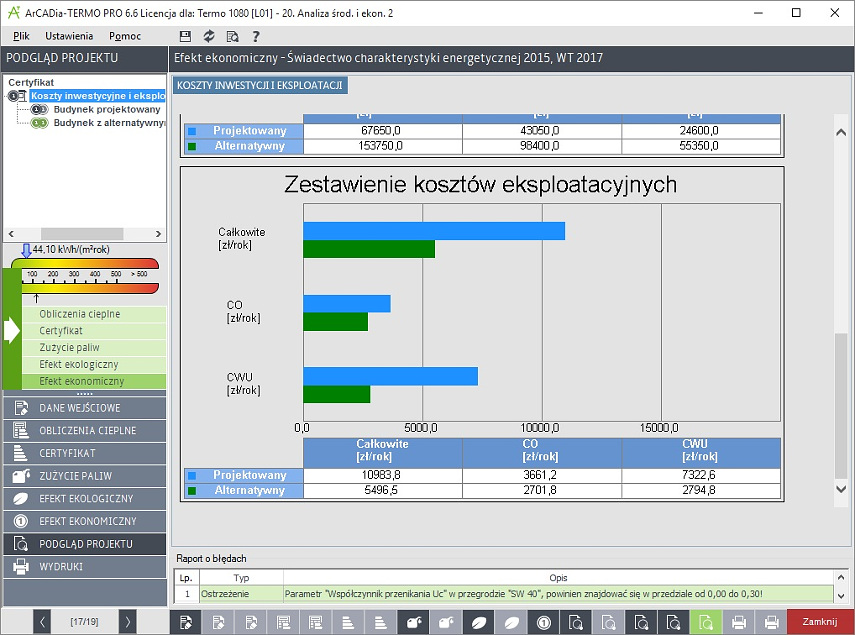Screen dimensions: 855x635
Task: Click the refresh arrows icon in top toolbar
Action: [209, 36]
